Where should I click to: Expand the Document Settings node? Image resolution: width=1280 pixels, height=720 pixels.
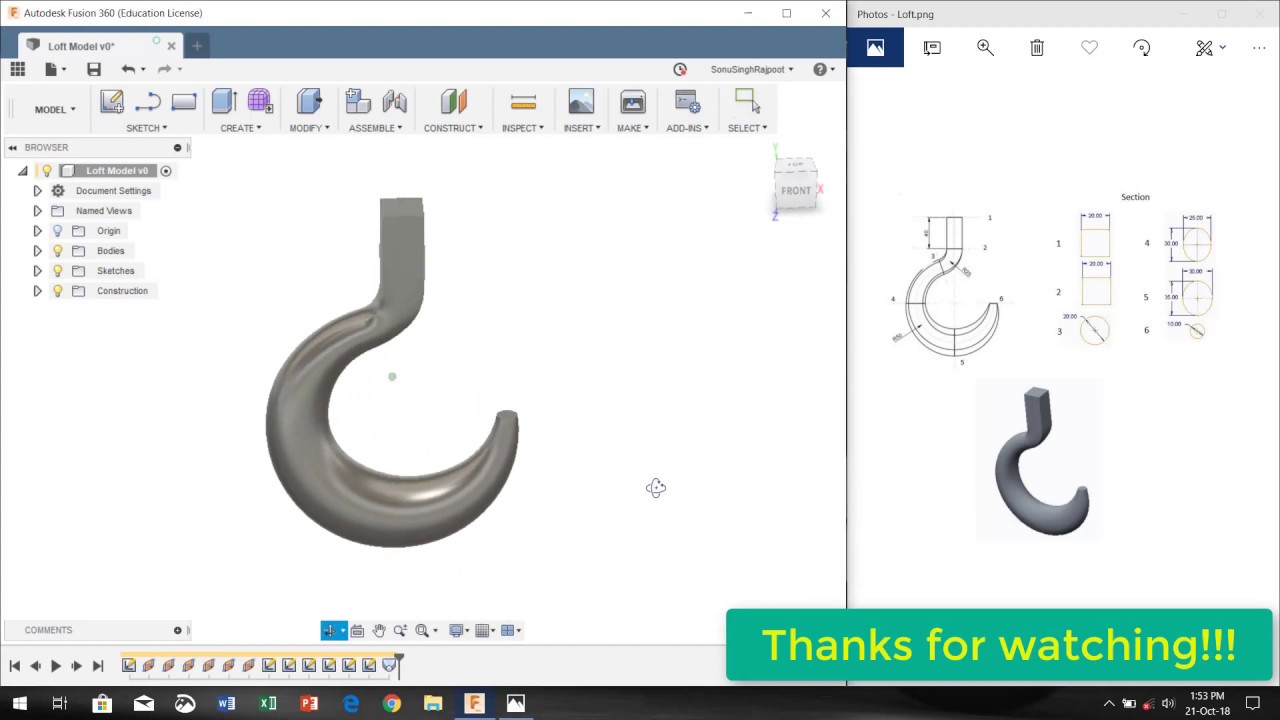(37, 191)
